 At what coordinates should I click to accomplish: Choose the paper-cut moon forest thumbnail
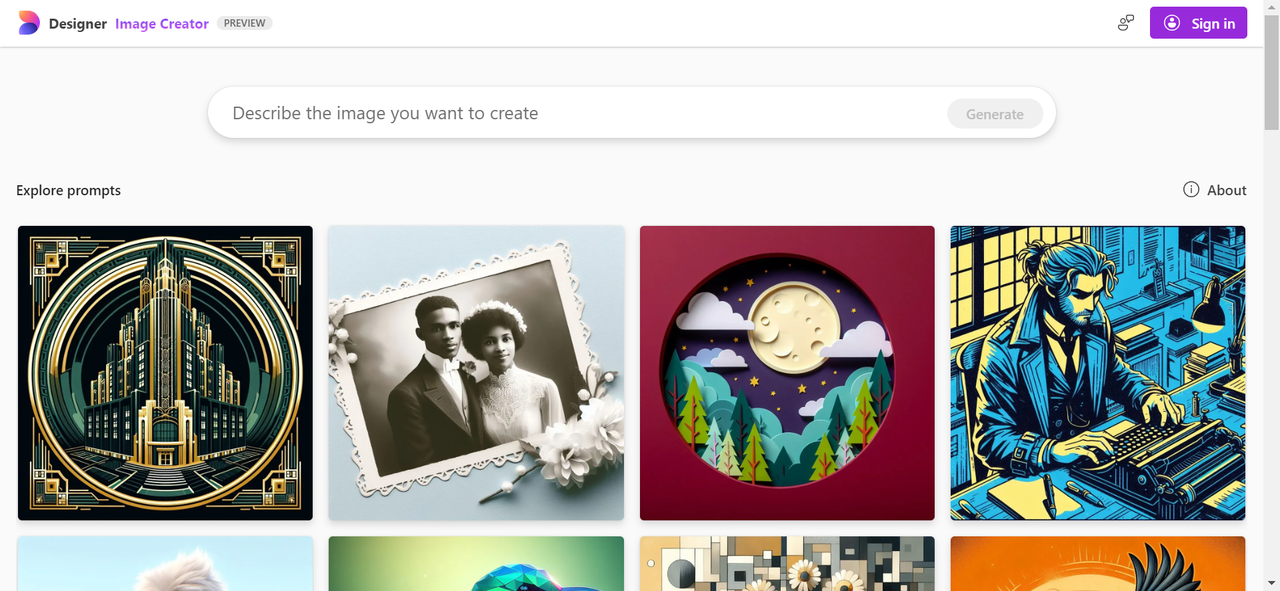[787, 373]
